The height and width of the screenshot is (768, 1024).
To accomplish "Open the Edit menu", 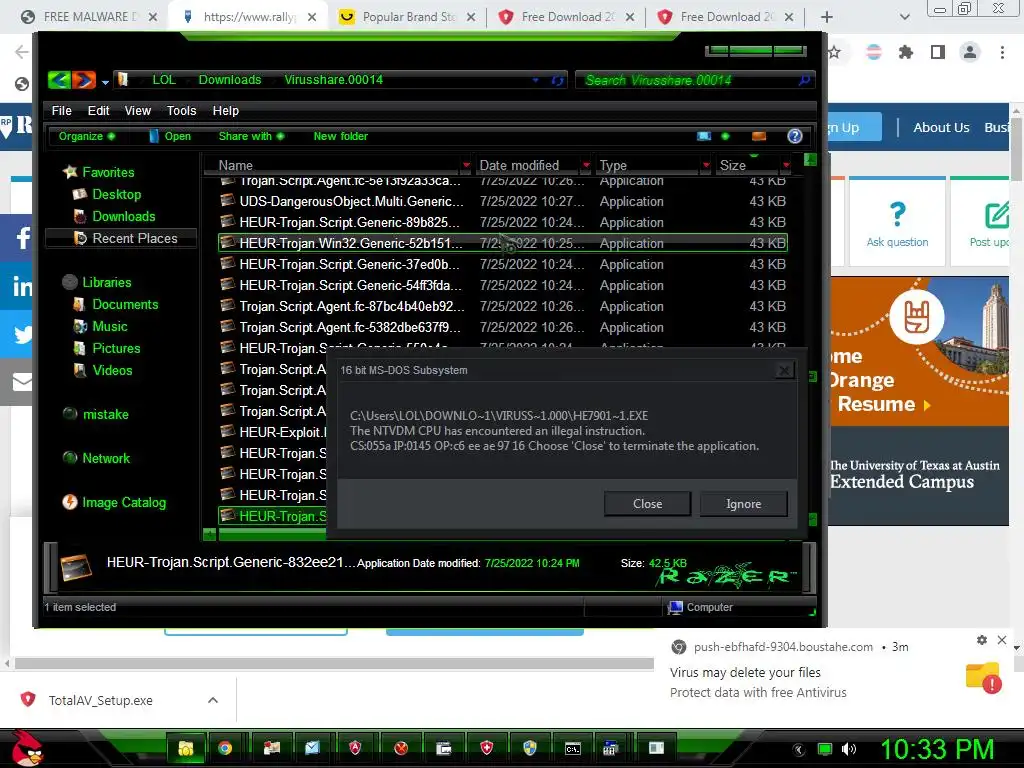I will coord(99,110).
